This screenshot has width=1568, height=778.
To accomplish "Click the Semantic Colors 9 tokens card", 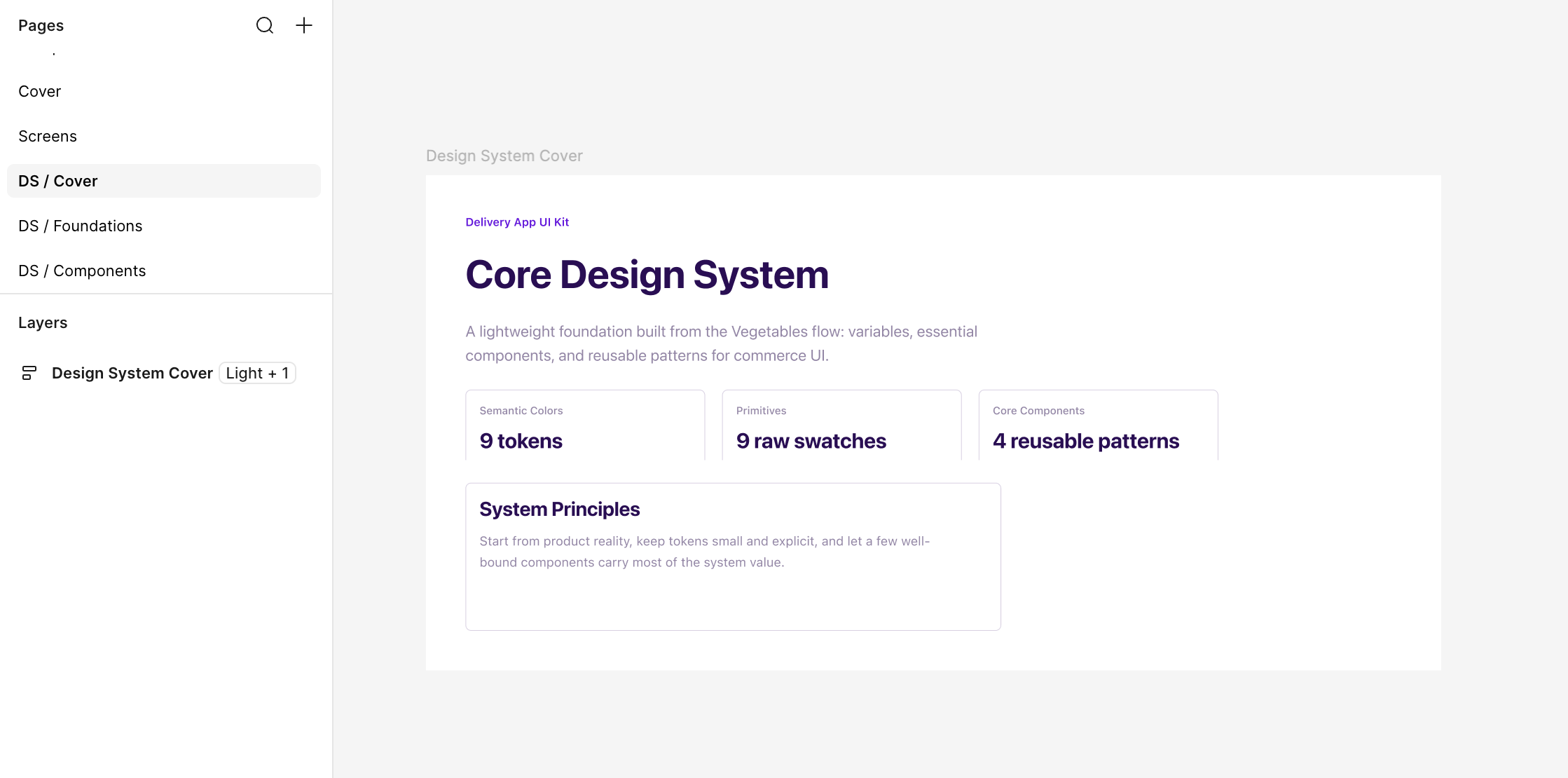I will 585,425.
